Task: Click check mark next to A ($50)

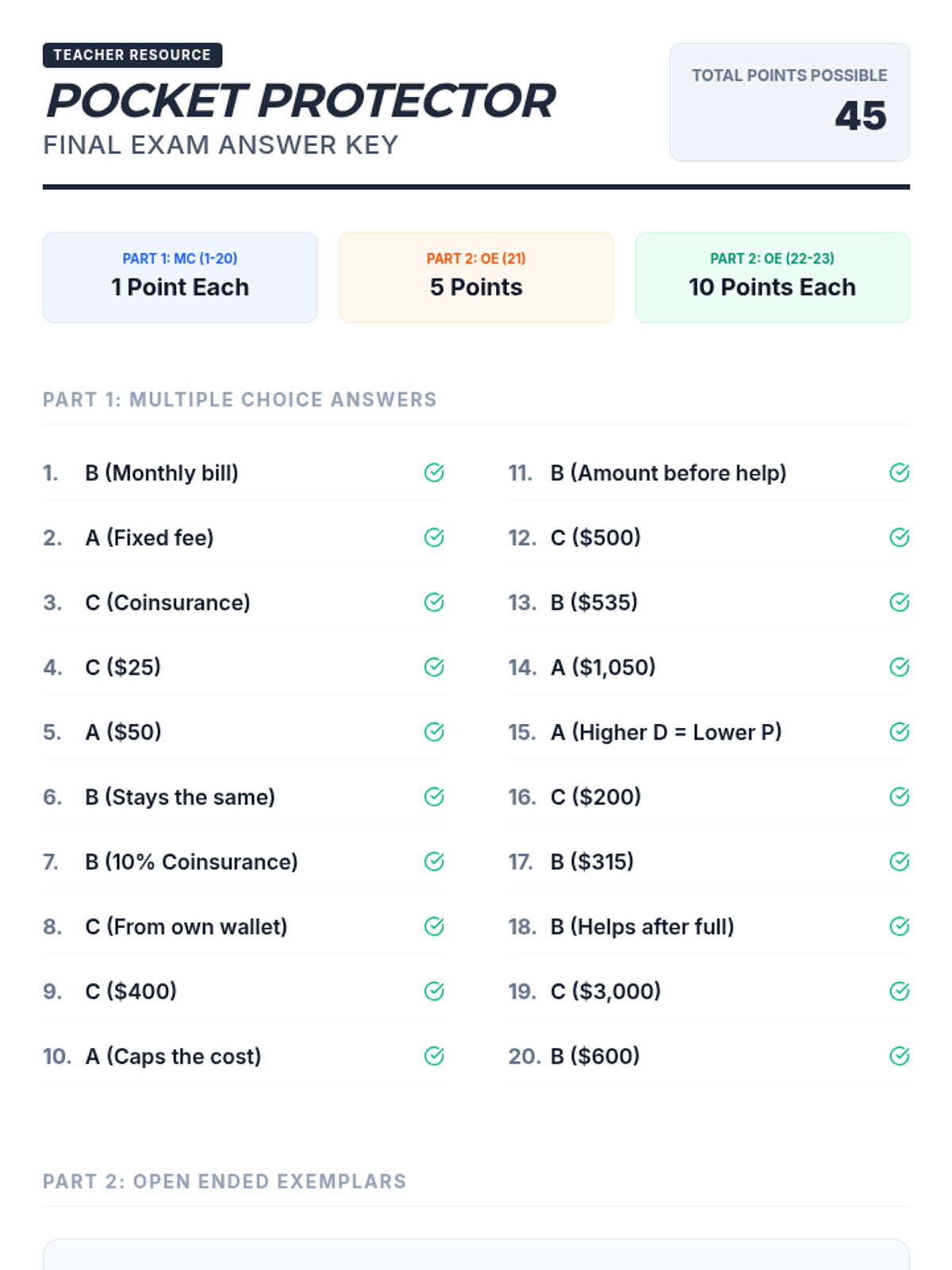Action: [x=434, y=732]
